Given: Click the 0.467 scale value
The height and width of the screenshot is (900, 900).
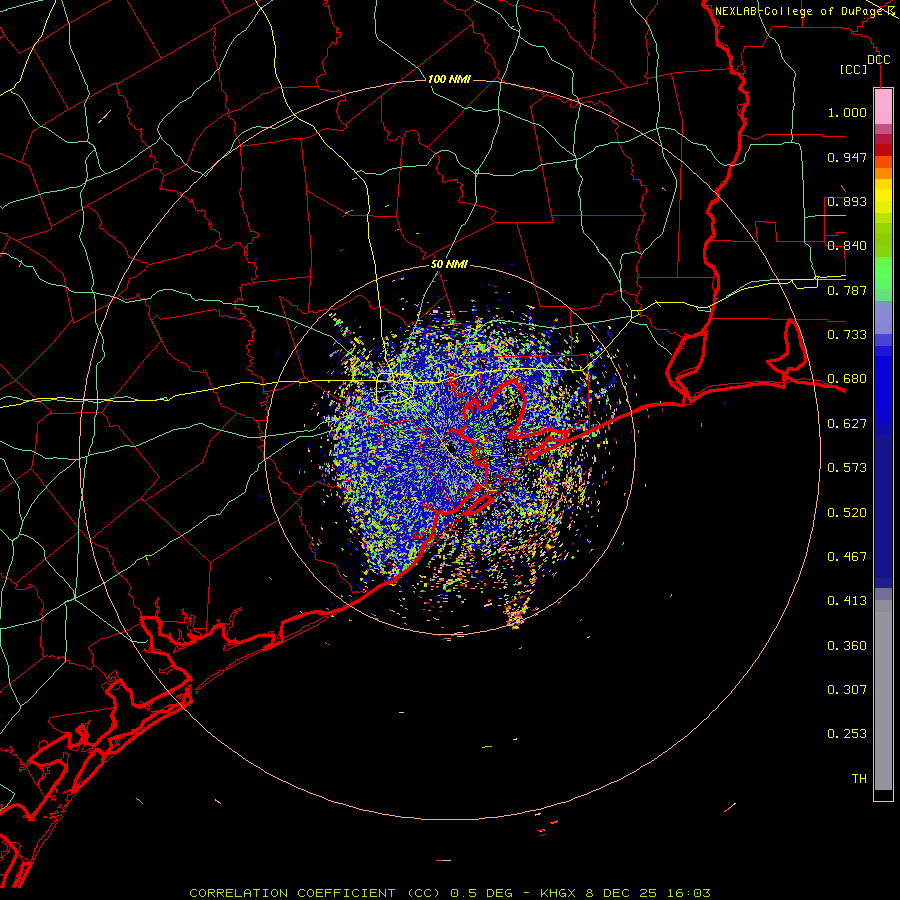Looking at the screenshot, I should pyautogui.click(x=847, y=557).
